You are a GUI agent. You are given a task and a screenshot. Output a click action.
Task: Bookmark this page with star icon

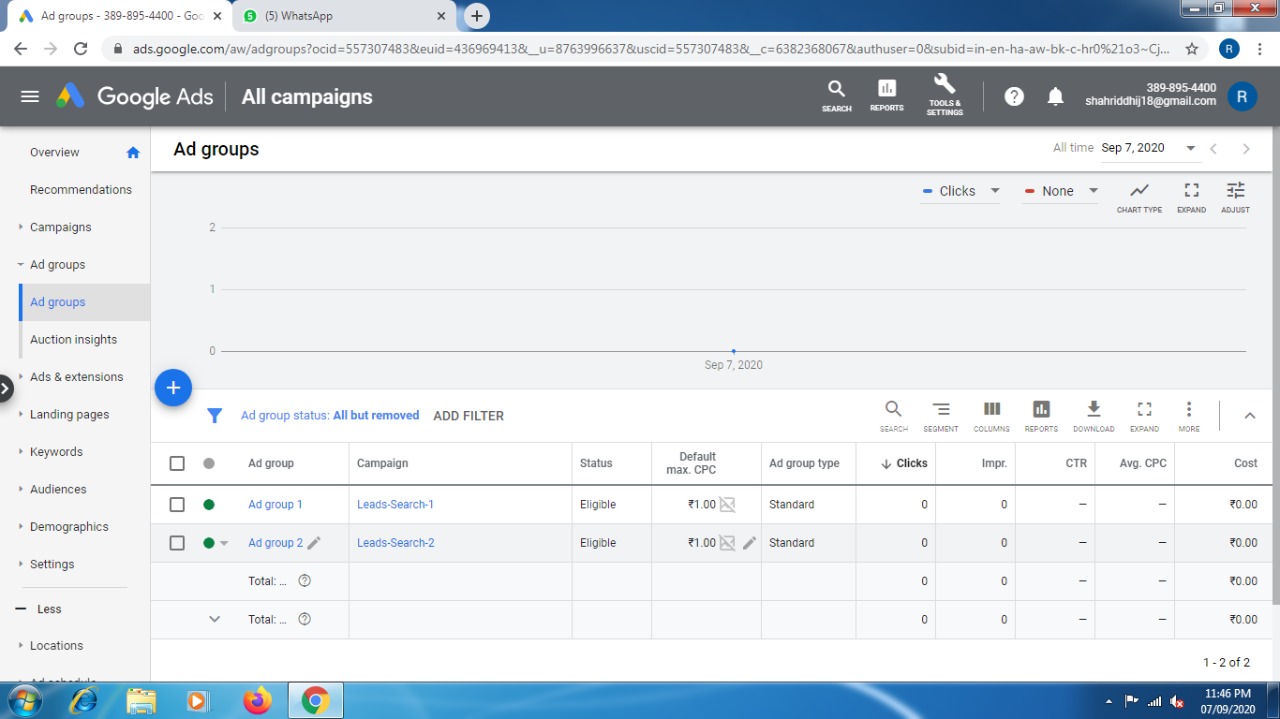tap(1191, 48)
